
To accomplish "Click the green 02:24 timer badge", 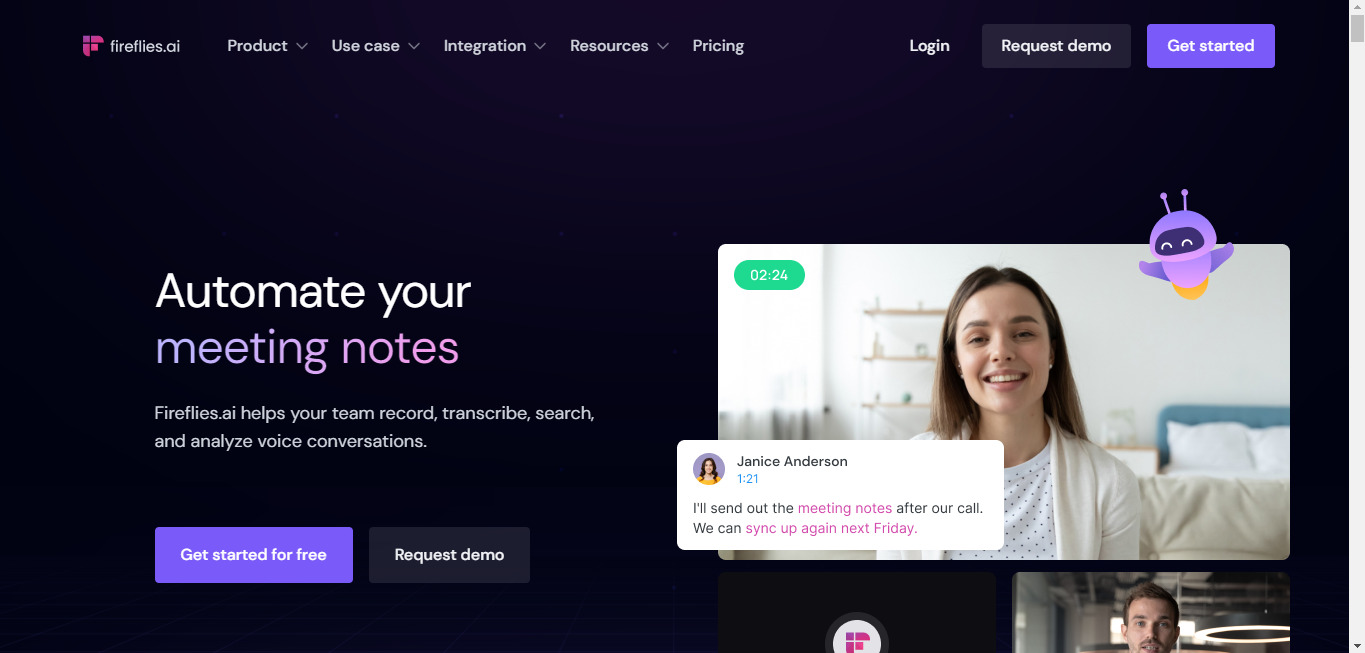I will pos(769,275).
